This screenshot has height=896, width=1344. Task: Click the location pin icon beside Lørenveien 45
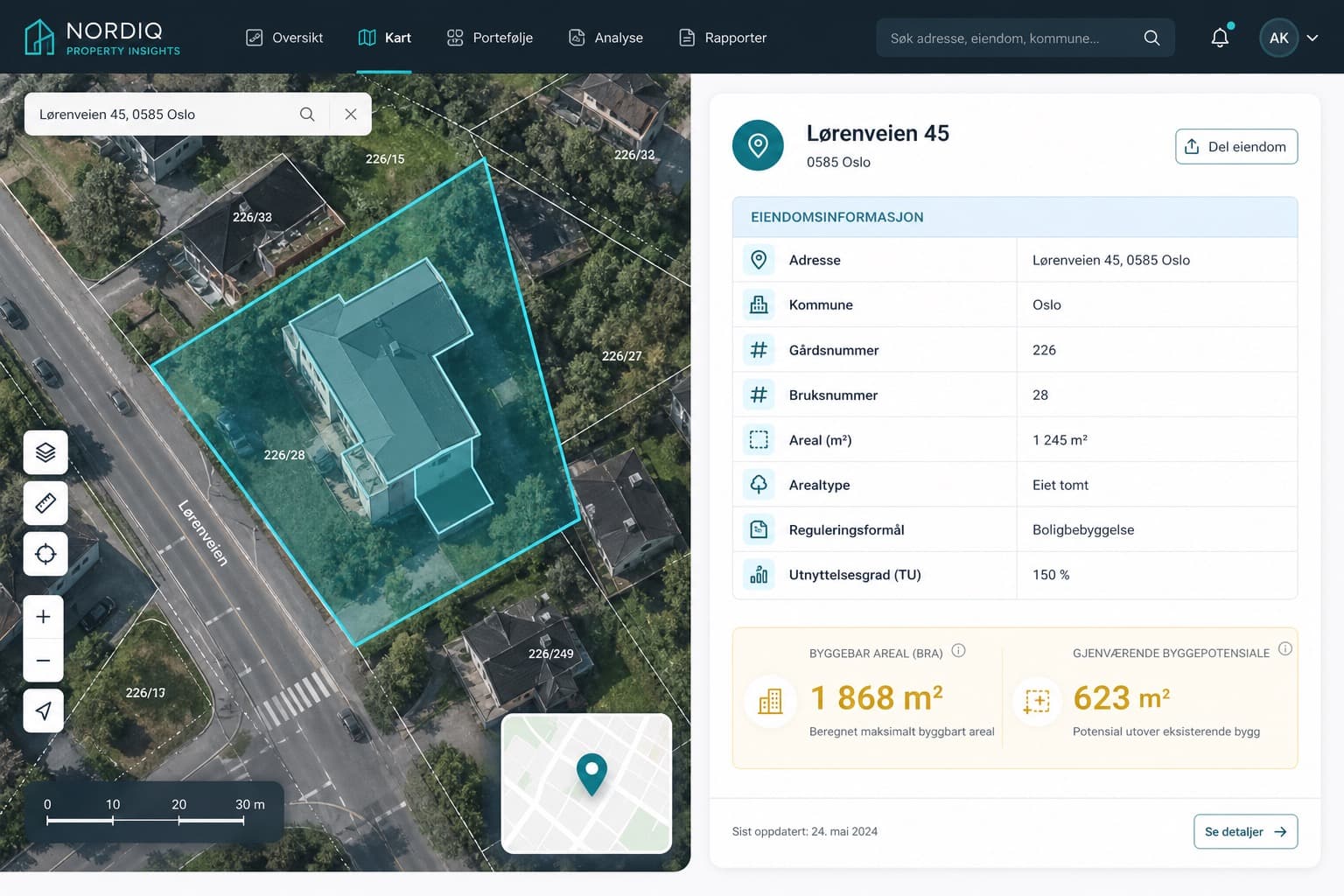[758, 145]
